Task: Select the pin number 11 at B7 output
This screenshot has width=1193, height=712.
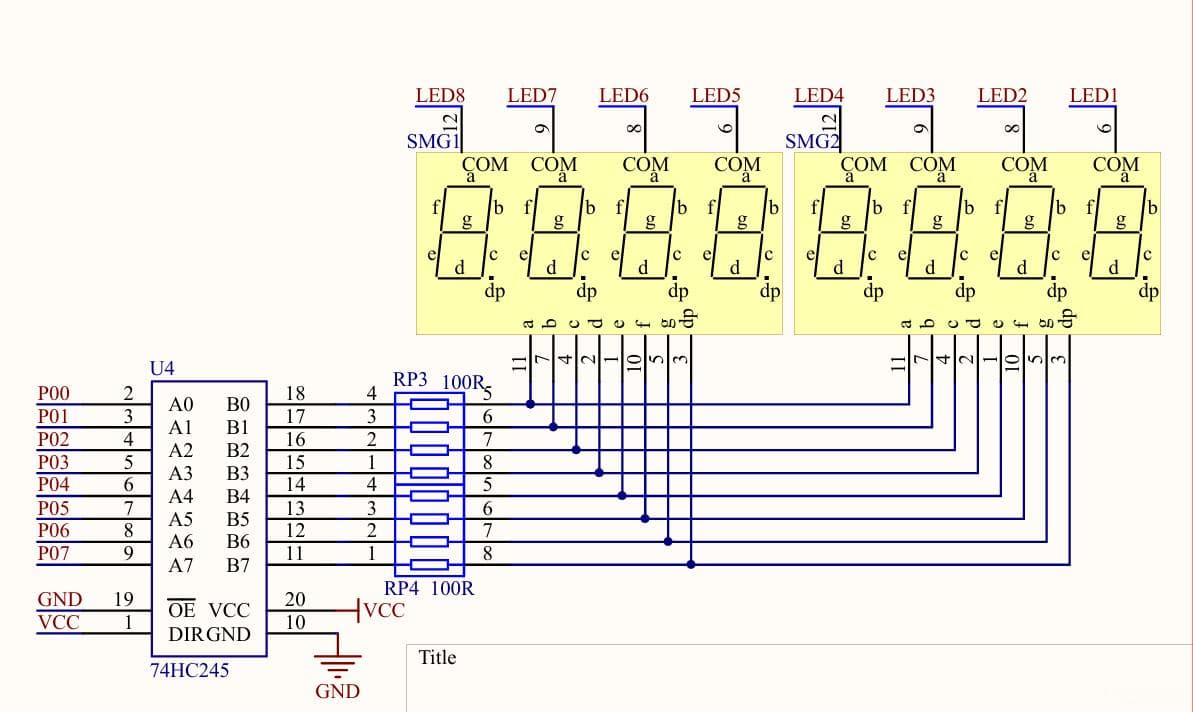Action: (x=295, y=553)
